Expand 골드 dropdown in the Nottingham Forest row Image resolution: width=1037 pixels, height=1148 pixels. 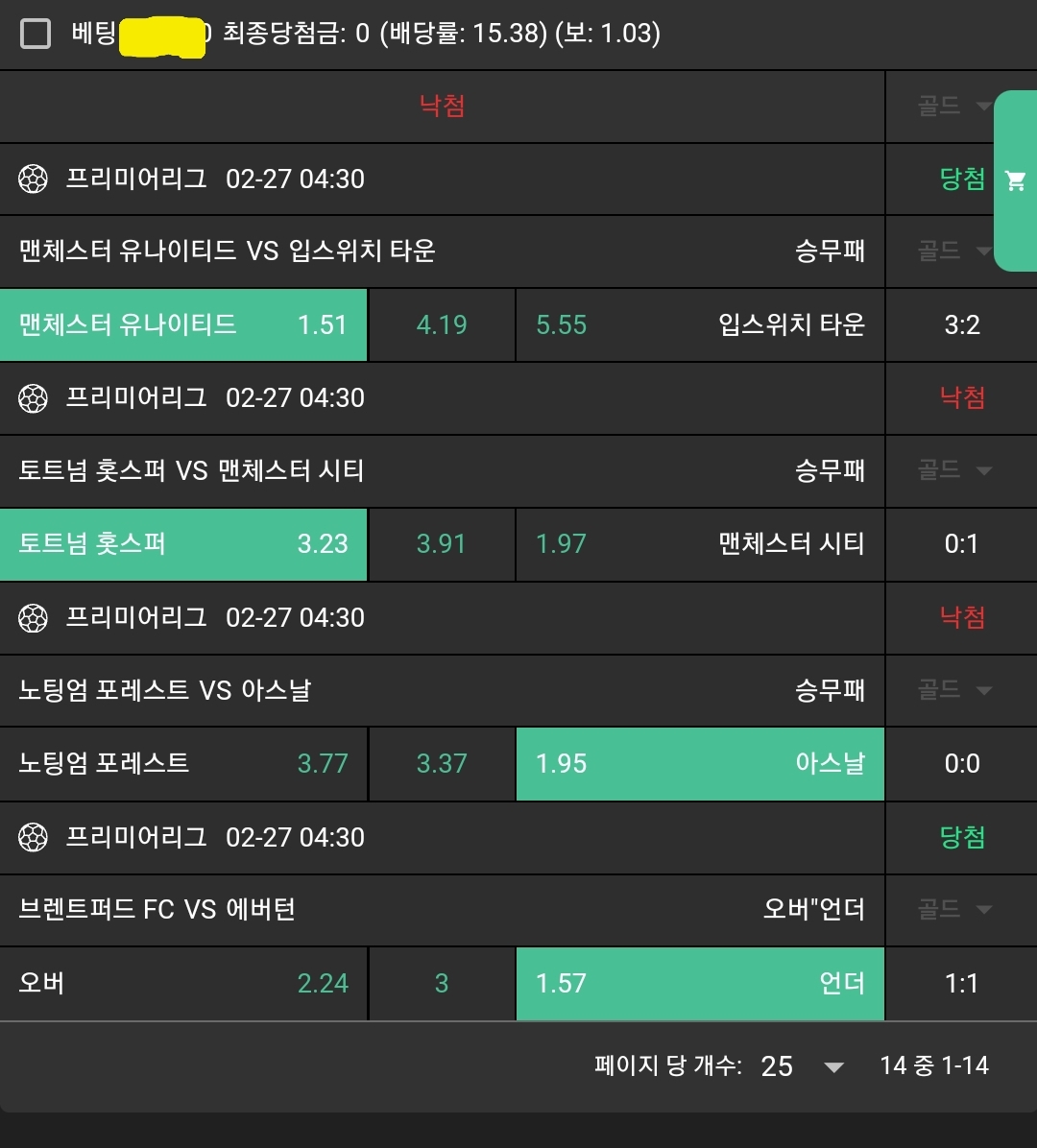(953, 690)
